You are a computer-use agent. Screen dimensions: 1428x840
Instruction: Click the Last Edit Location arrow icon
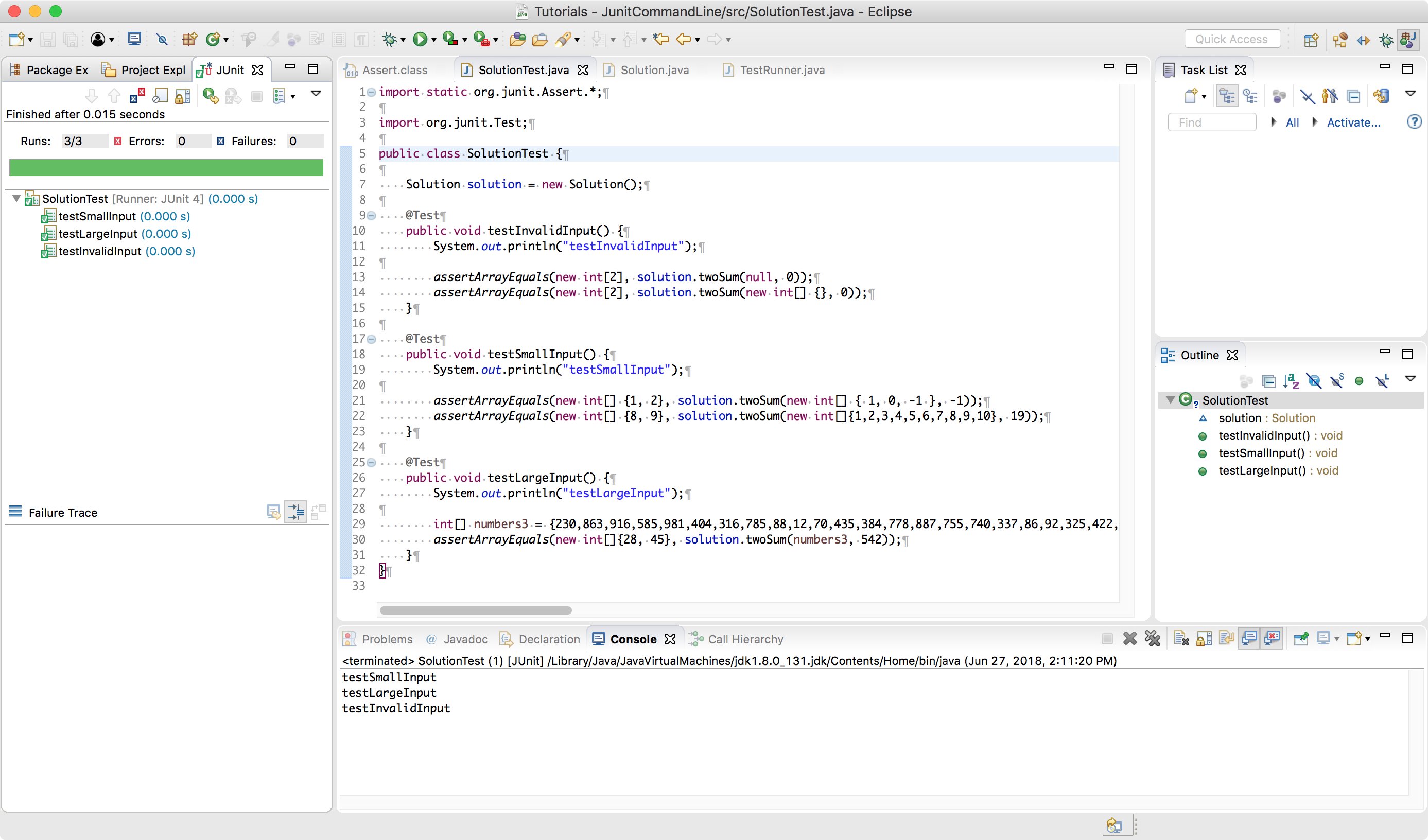click(x=661, y=39)
